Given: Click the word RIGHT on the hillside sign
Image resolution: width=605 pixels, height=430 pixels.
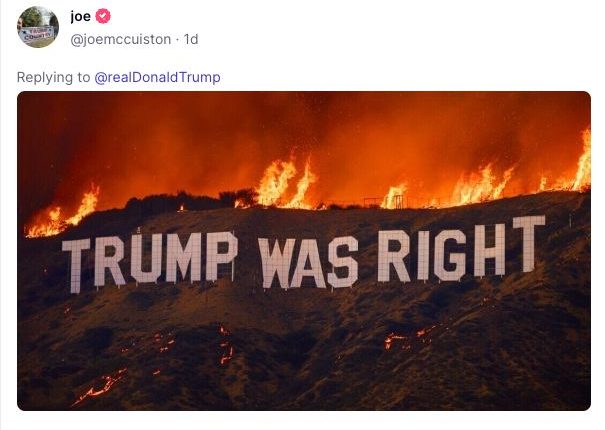Looking at the screenshot, I should [x=461, y=249].
